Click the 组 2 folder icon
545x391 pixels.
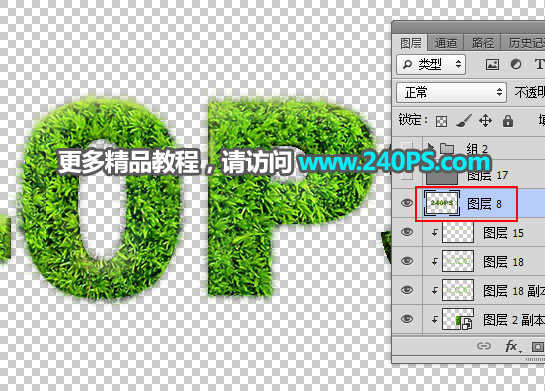[447, 148]
